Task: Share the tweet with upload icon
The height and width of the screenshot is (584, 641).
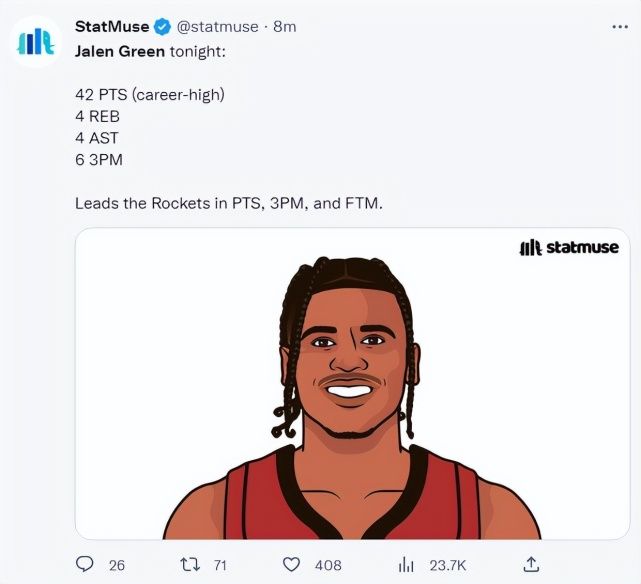Action: point(531,564)
